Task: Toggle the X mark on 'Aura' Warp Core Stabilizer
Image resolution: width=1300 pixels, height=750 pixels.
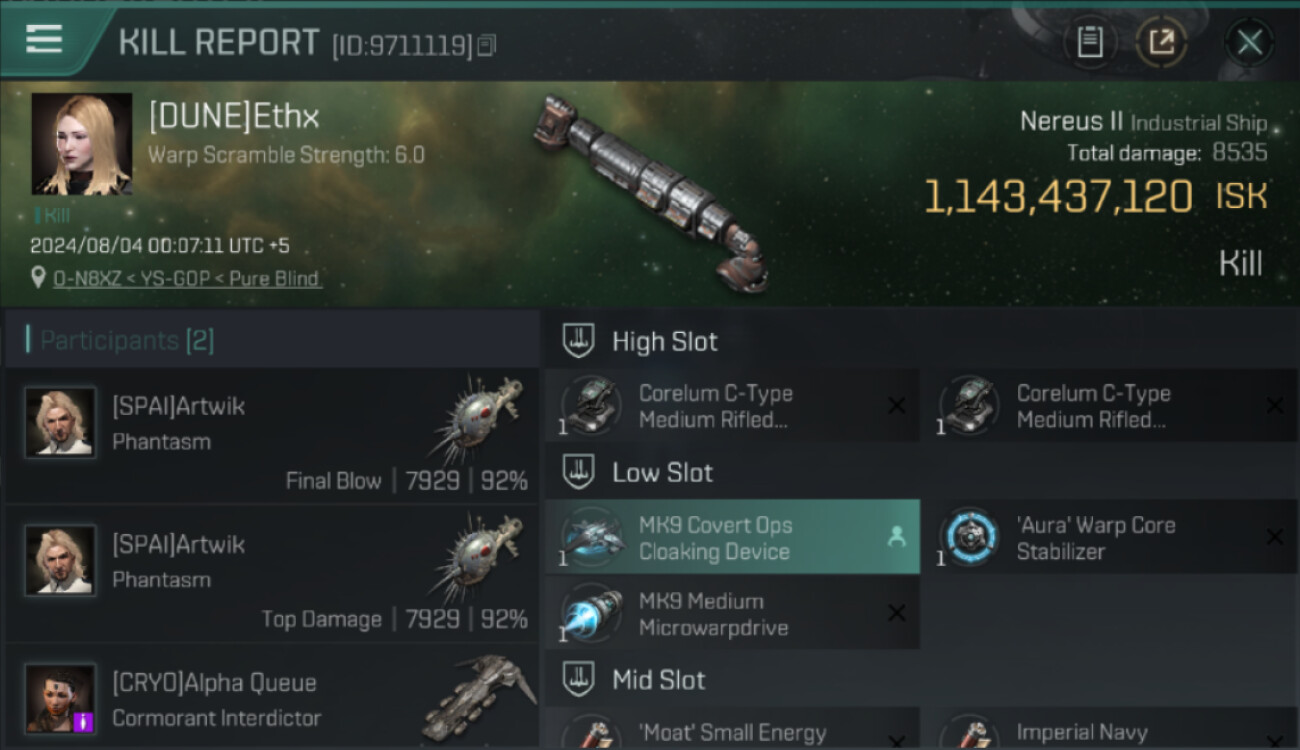Action: pyautogui.click(x=1274, y=537)
